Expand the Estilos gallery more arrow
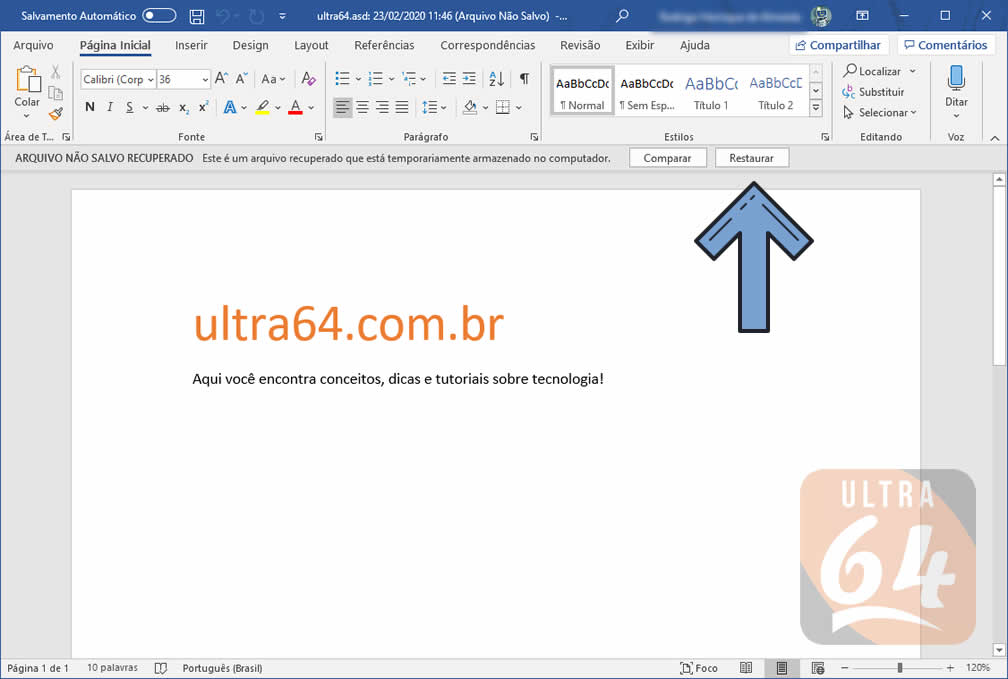 [816, 107]
